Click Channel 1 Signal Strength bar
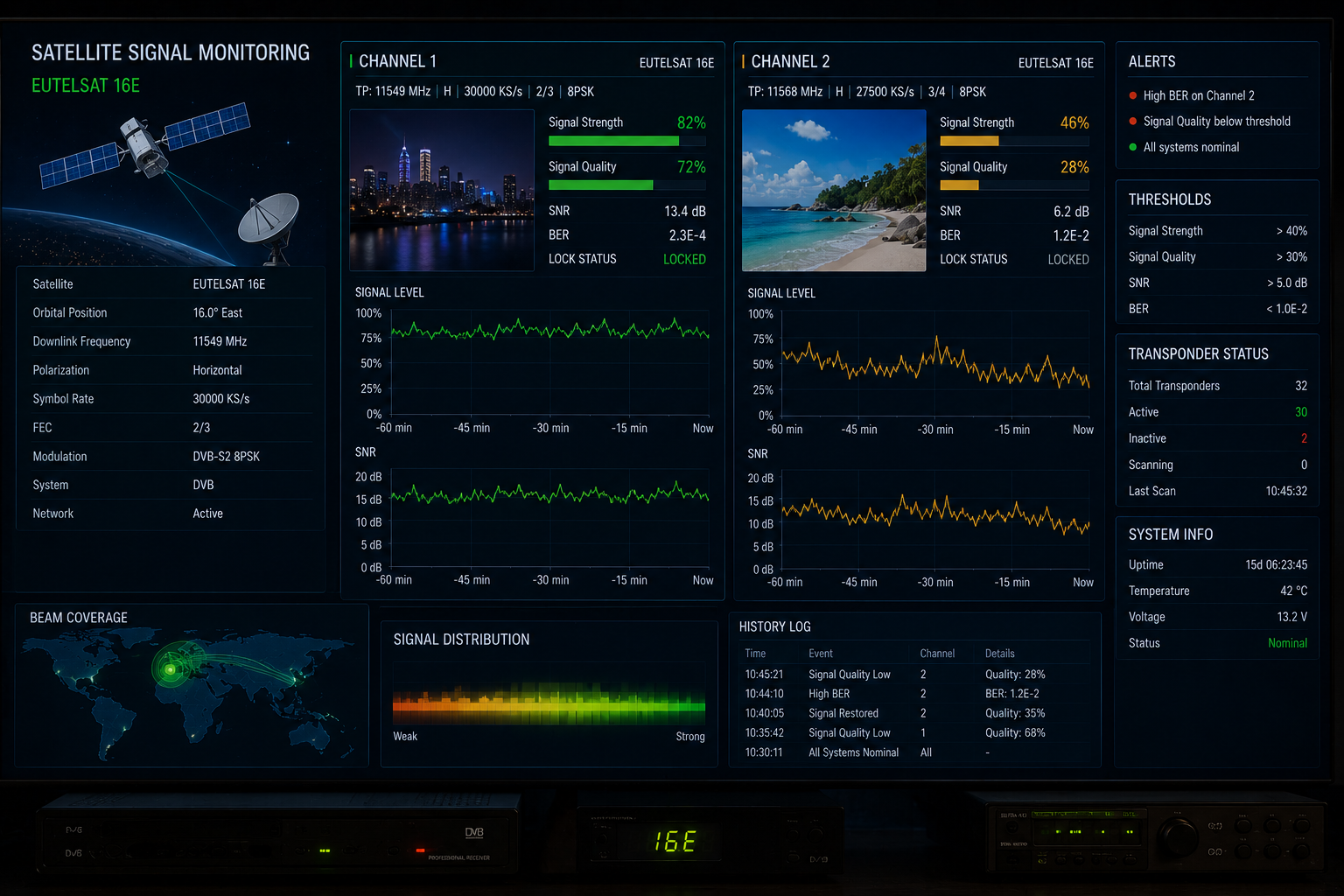The image size is (1344, 896). 626,141
